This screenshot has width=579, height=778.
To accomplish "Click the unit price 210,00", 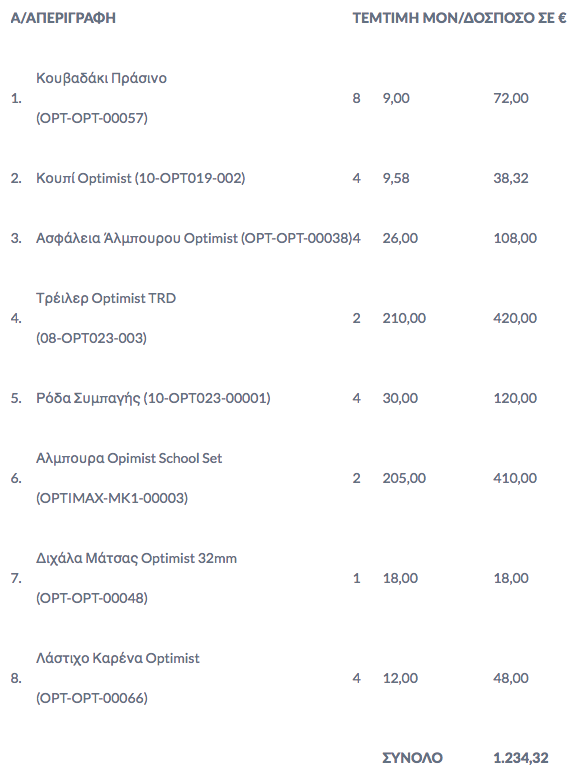I will click(404, 319).
